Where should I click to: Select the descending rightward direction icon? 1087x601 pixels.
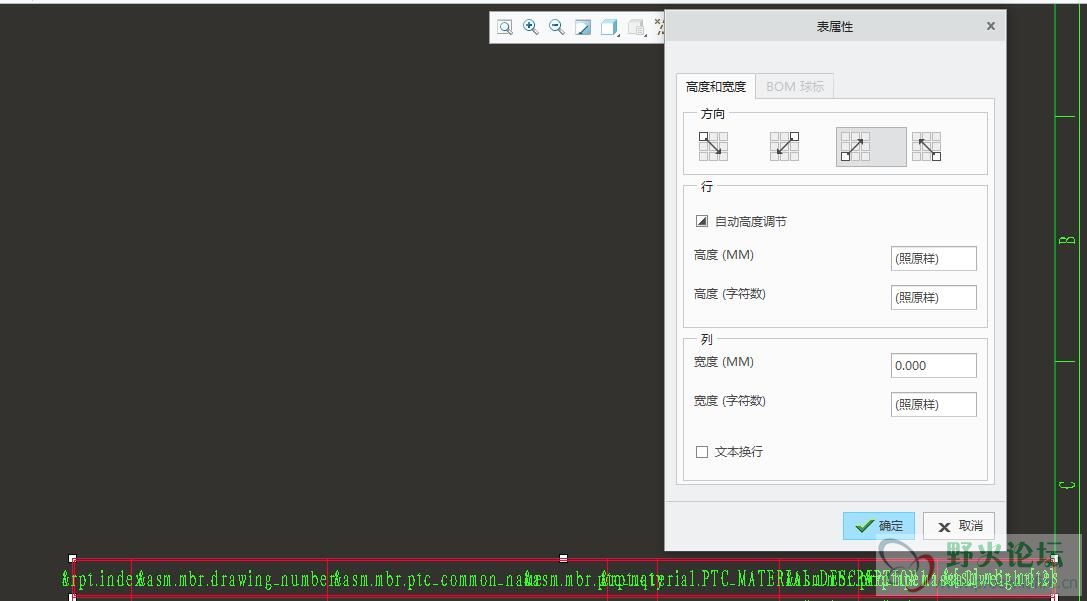pos(713,146)
